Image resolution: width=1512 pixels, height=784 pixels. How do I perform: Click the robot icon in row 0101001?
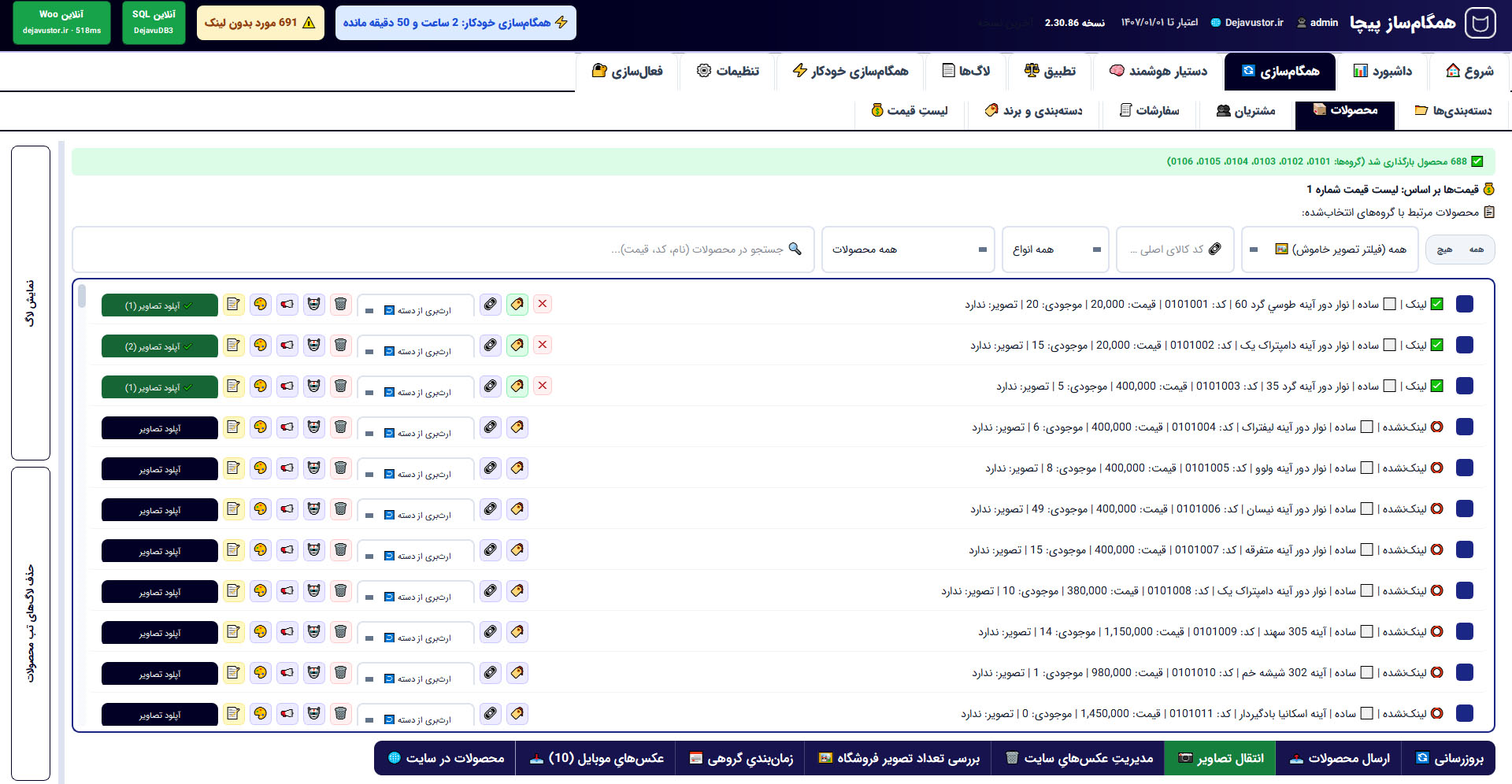pyautogui.click(x=314, y=304)
